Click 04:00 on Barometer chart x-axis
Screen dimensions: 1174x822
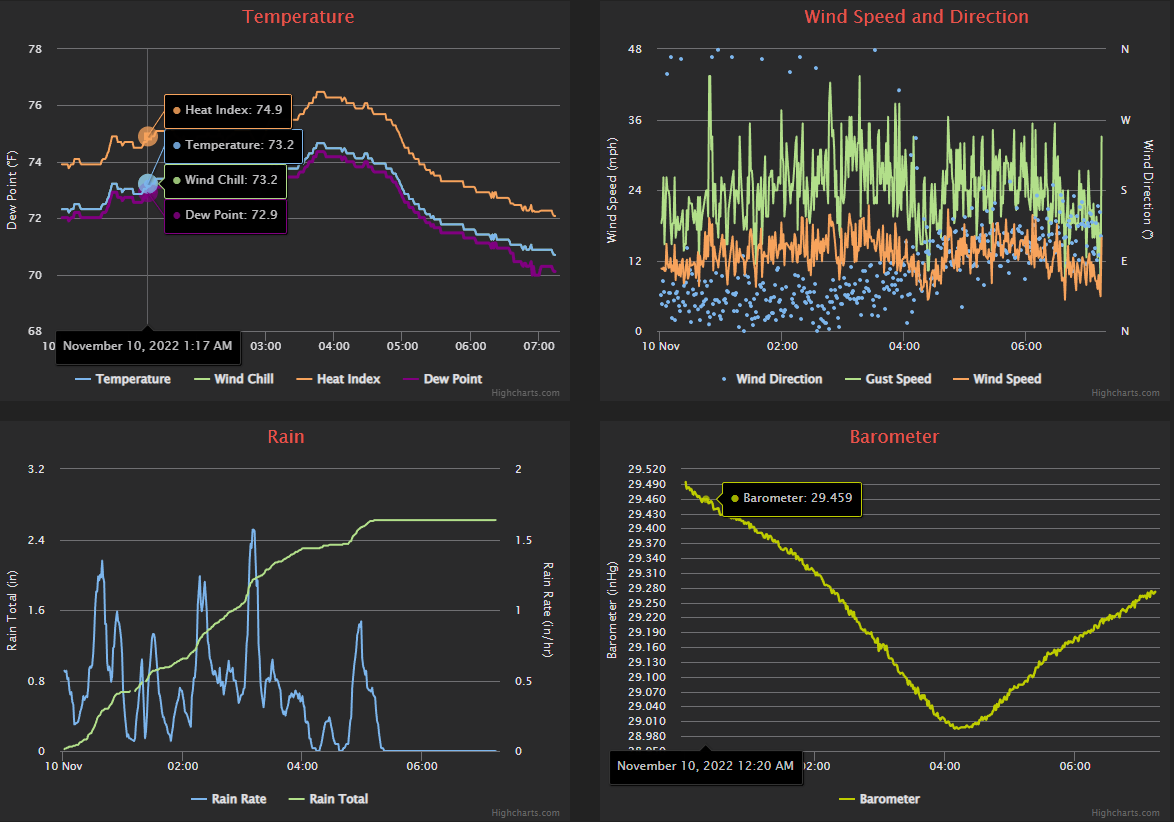click(945, 766)
